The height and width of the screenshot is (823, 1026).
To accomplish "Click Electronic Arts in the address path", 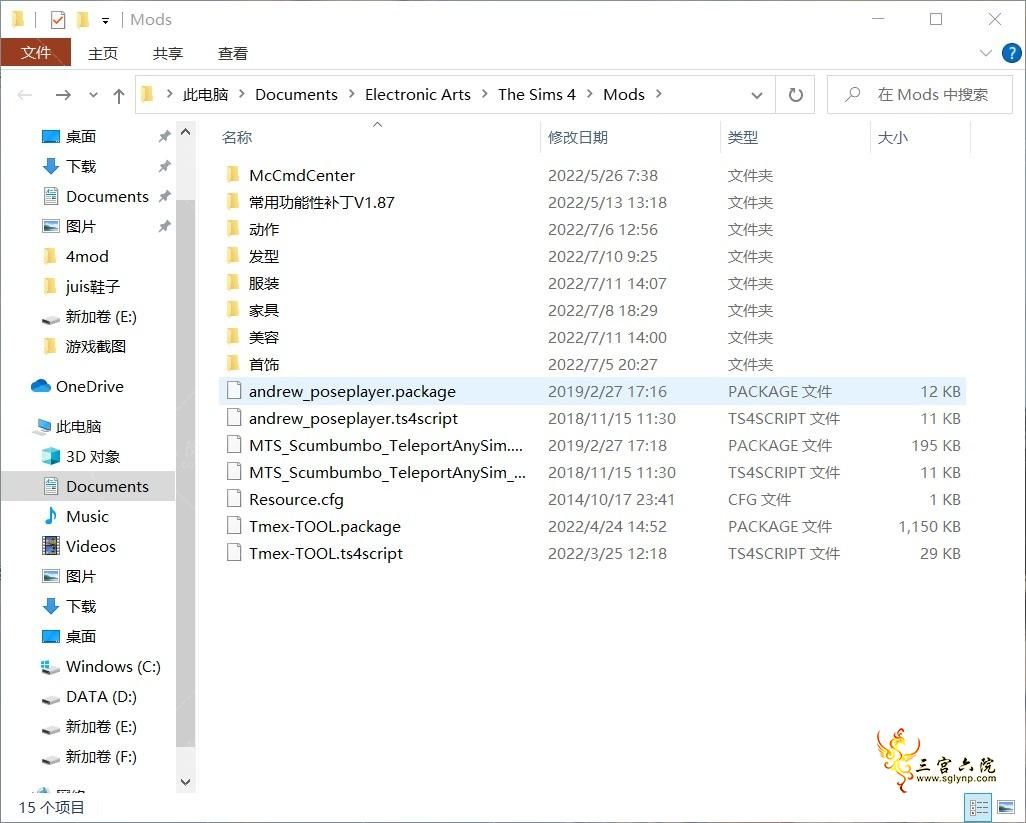I will click(x=417, y=95).
